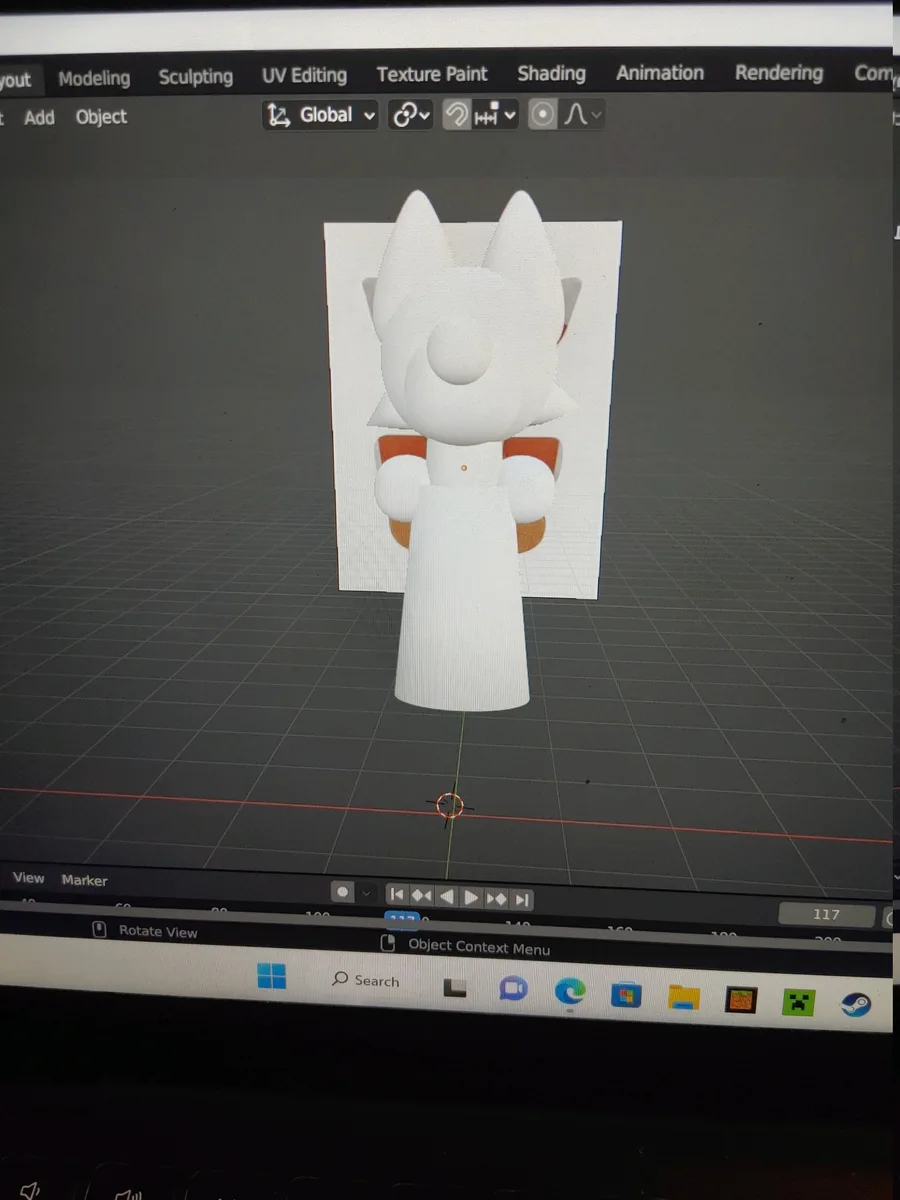Open Minecraft from the taskbar

[x=798, y=1002]
